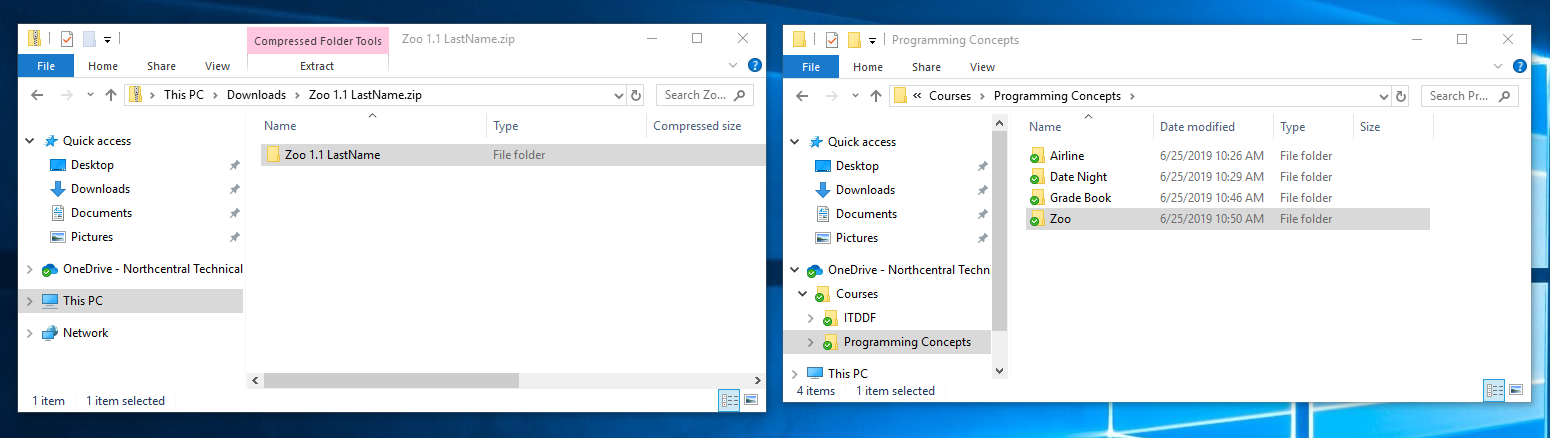Click the Help icon in the zip window
The image size is (1550, 438).
(x=755, y=66)
